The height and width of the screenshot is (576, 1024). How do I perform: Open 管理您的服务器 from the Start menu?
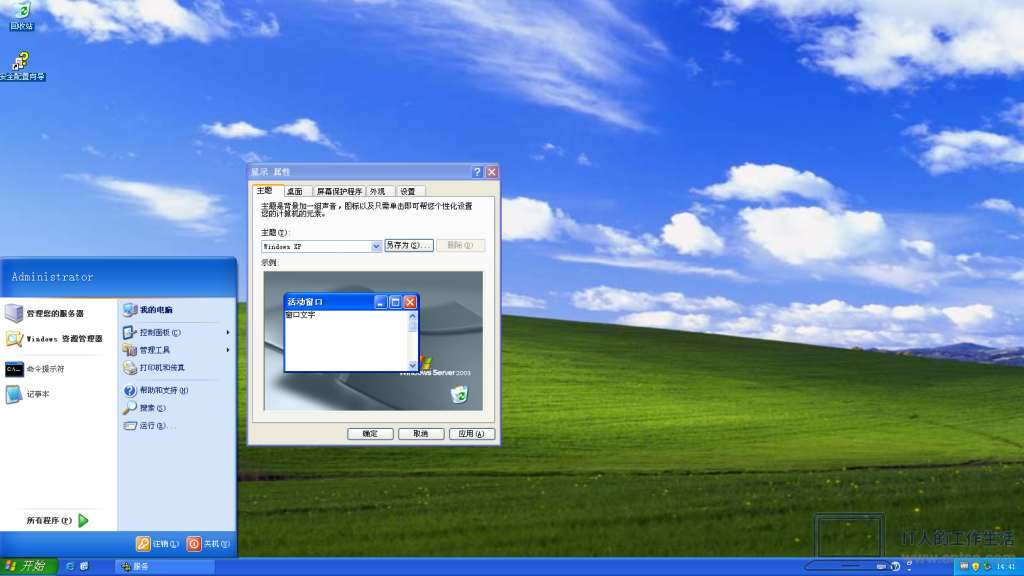coord(45,313)
